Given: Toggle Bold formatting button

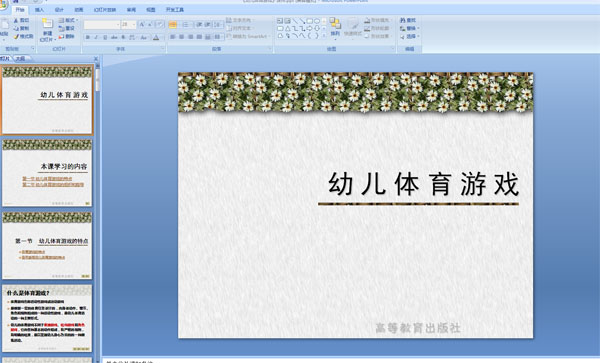Looking at the screenshot, I should click(x=88, y=37).
